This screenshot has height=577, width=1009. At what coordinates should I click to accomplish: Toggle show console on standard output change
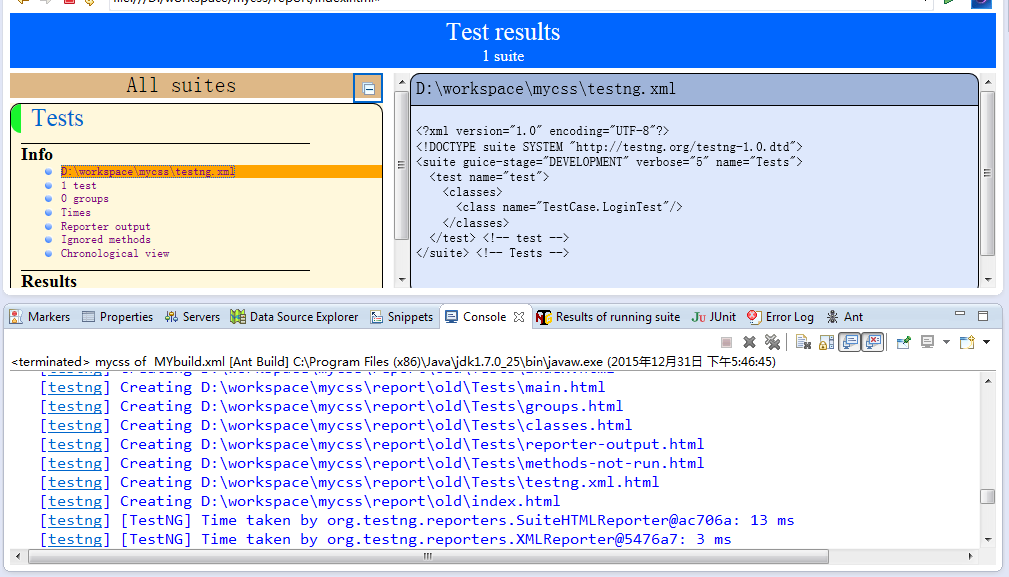(849, 342)
